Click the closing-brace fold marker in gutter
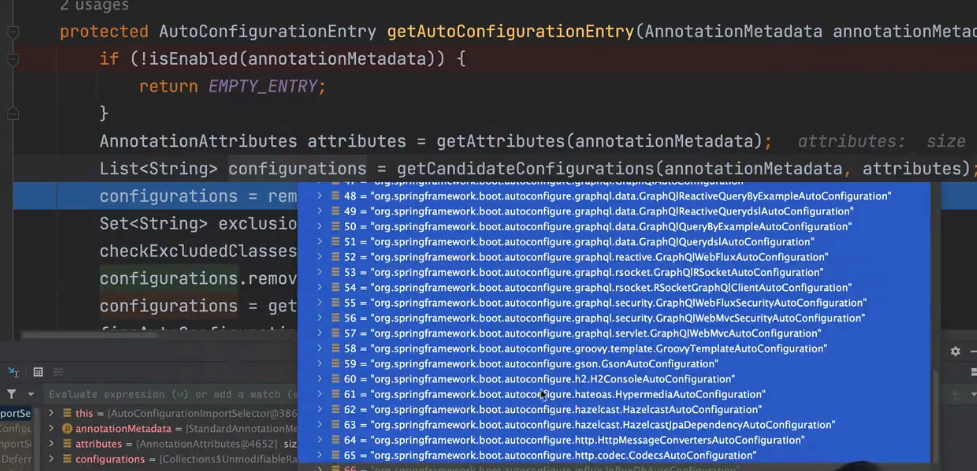977x471 pixels. (13, 114)
